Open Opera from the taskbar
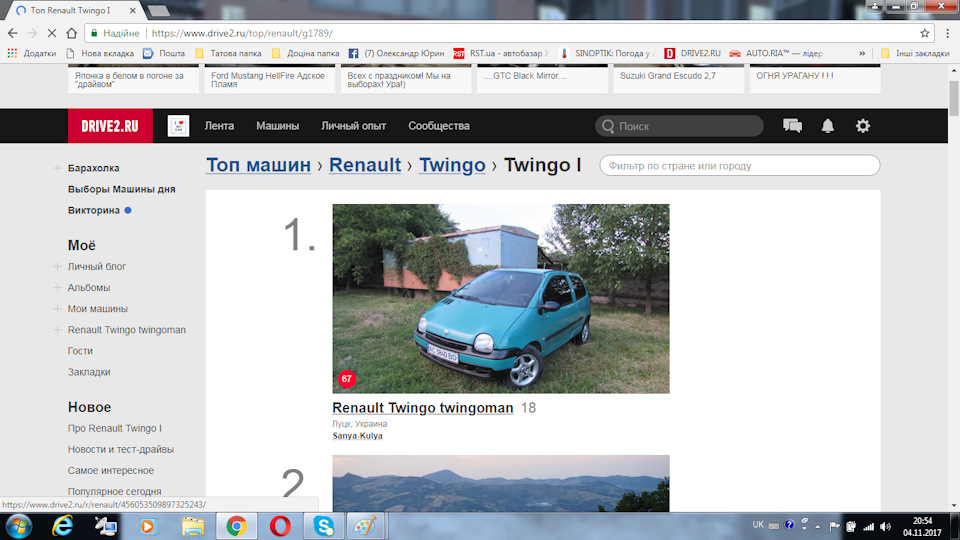The image size is (960, 540). point(280,527)
